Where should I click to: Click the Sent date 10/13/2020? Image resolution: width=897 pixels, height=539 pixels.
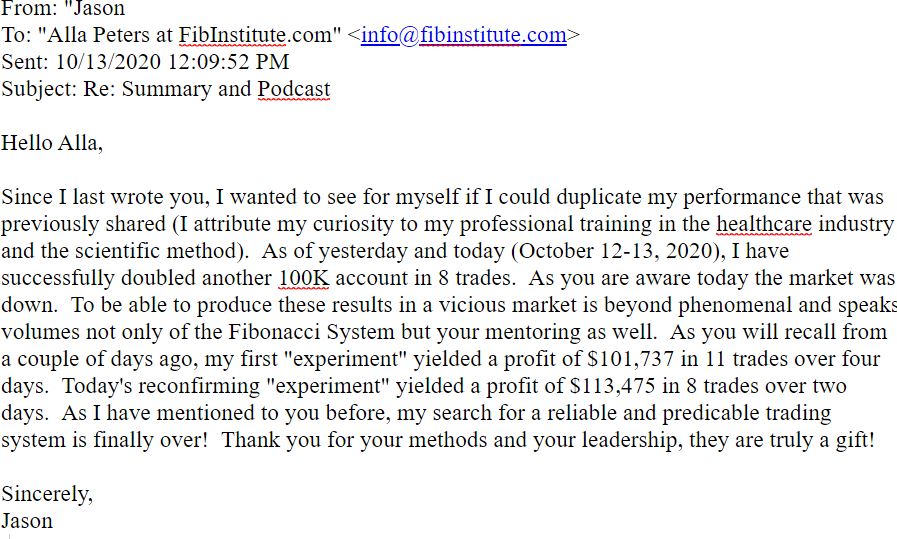[108, 62]
